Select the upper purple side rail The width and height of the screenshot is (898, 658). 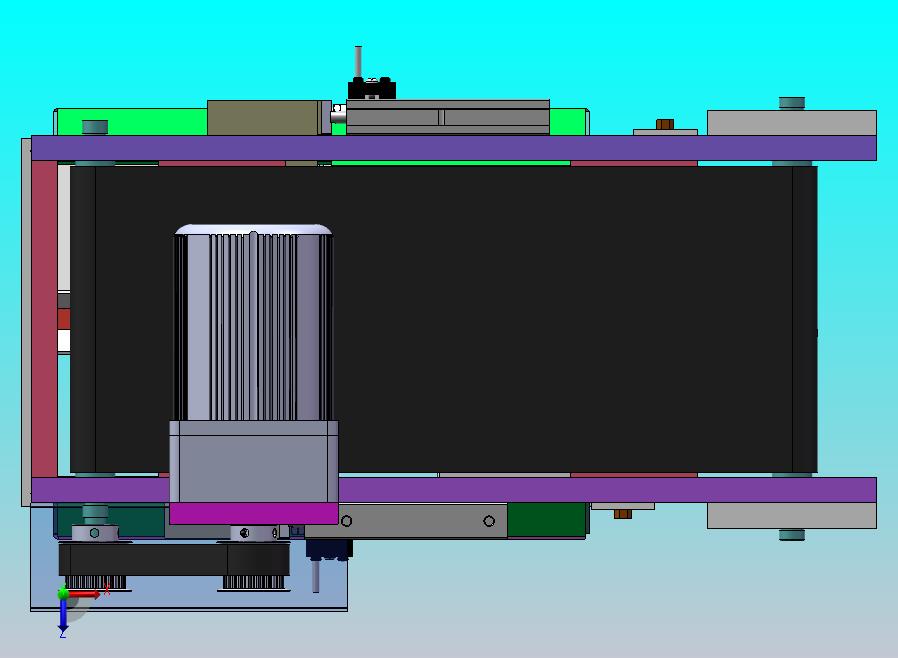pyautogui.click(x=454, y=148)
